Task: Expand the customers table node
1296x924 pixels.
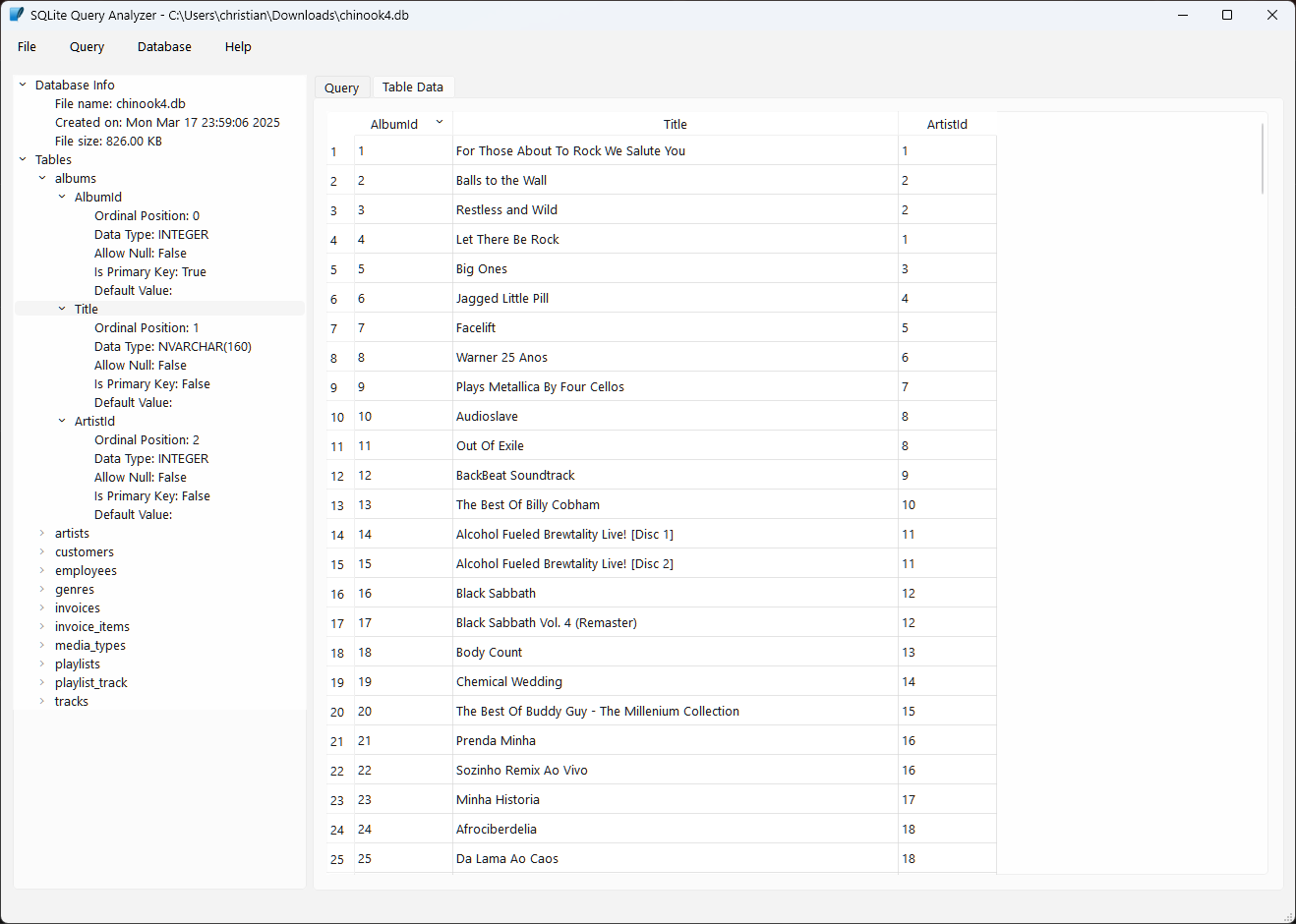Action: [x=40, y=551]
